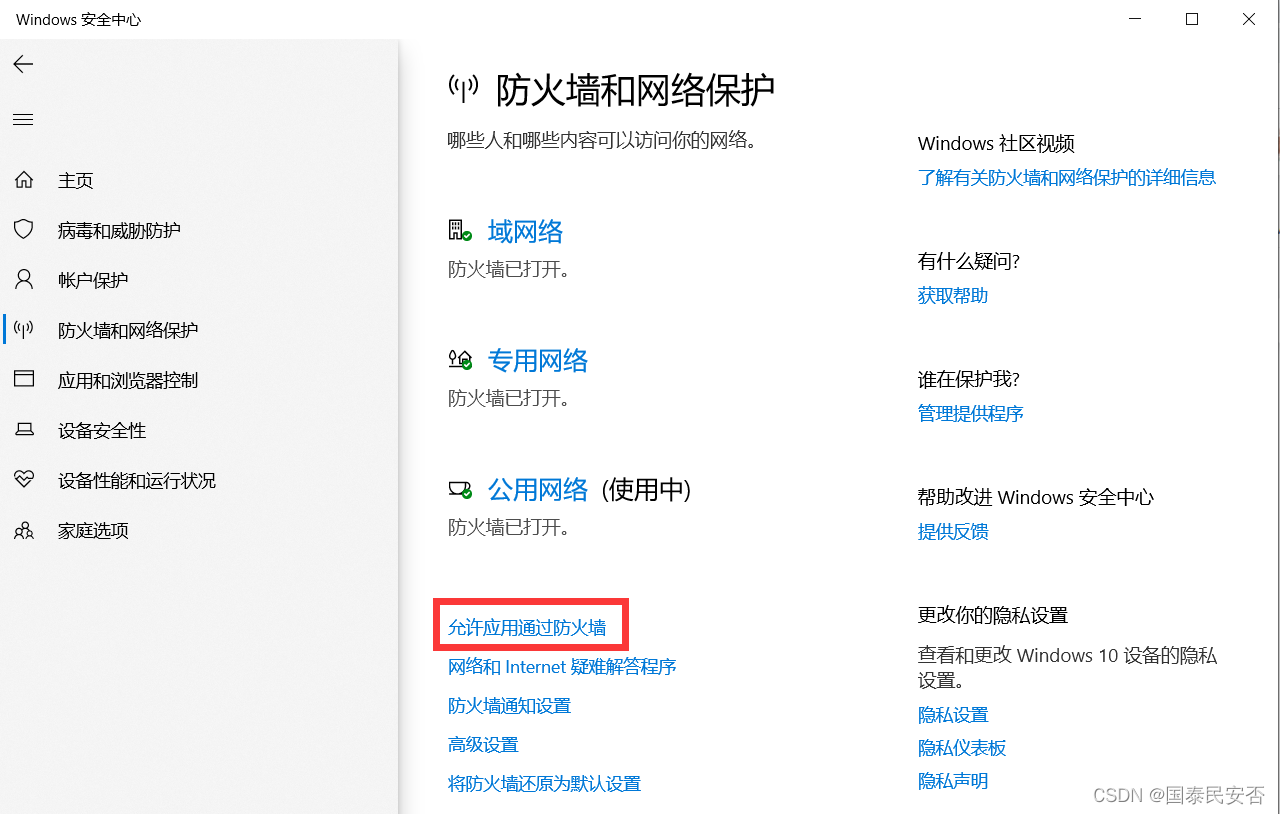The width and height of the screenshot is (1280, 814).
Task: Click the family icon for 家庭选项
Action: [24, 530]
